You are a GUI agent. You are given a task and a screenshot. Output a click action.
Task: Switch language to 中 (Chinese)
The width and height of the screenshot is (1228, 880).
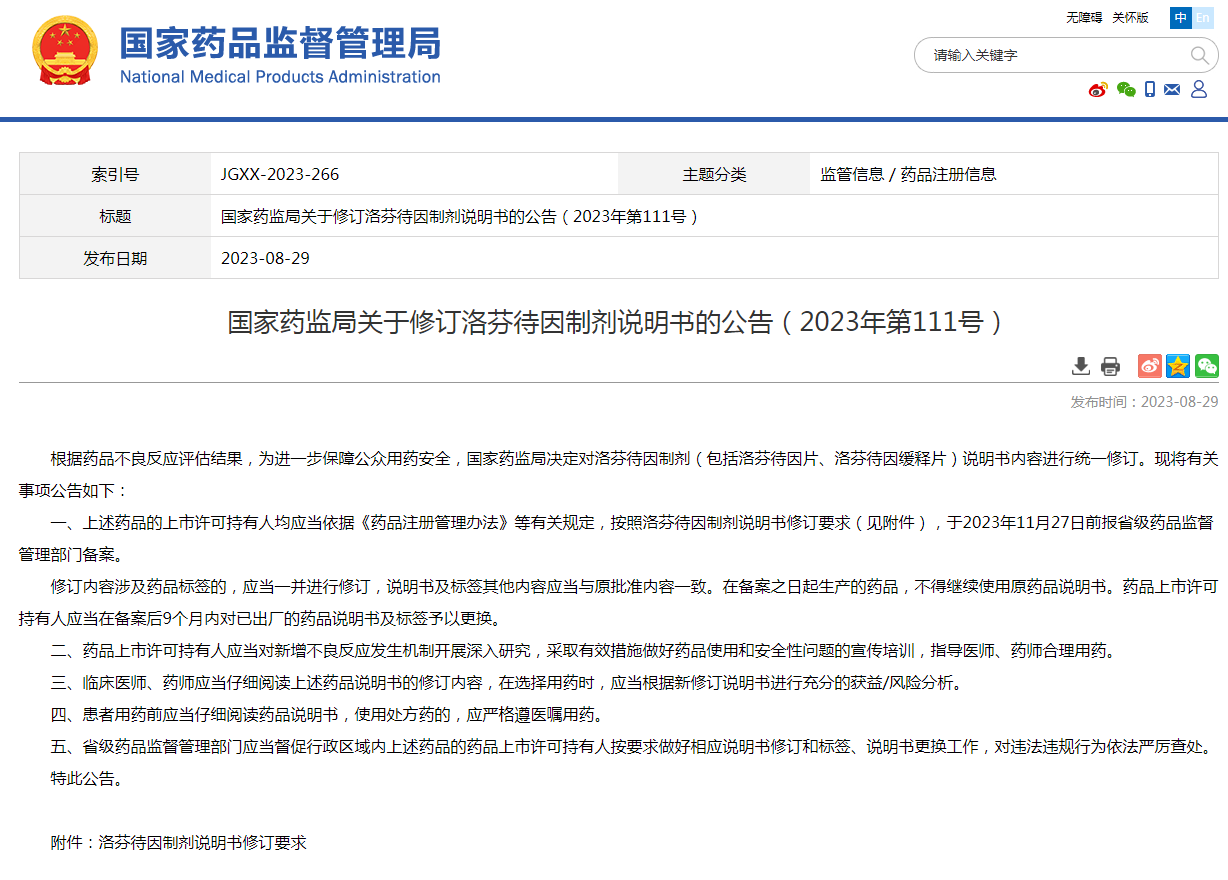[1181, 18]
